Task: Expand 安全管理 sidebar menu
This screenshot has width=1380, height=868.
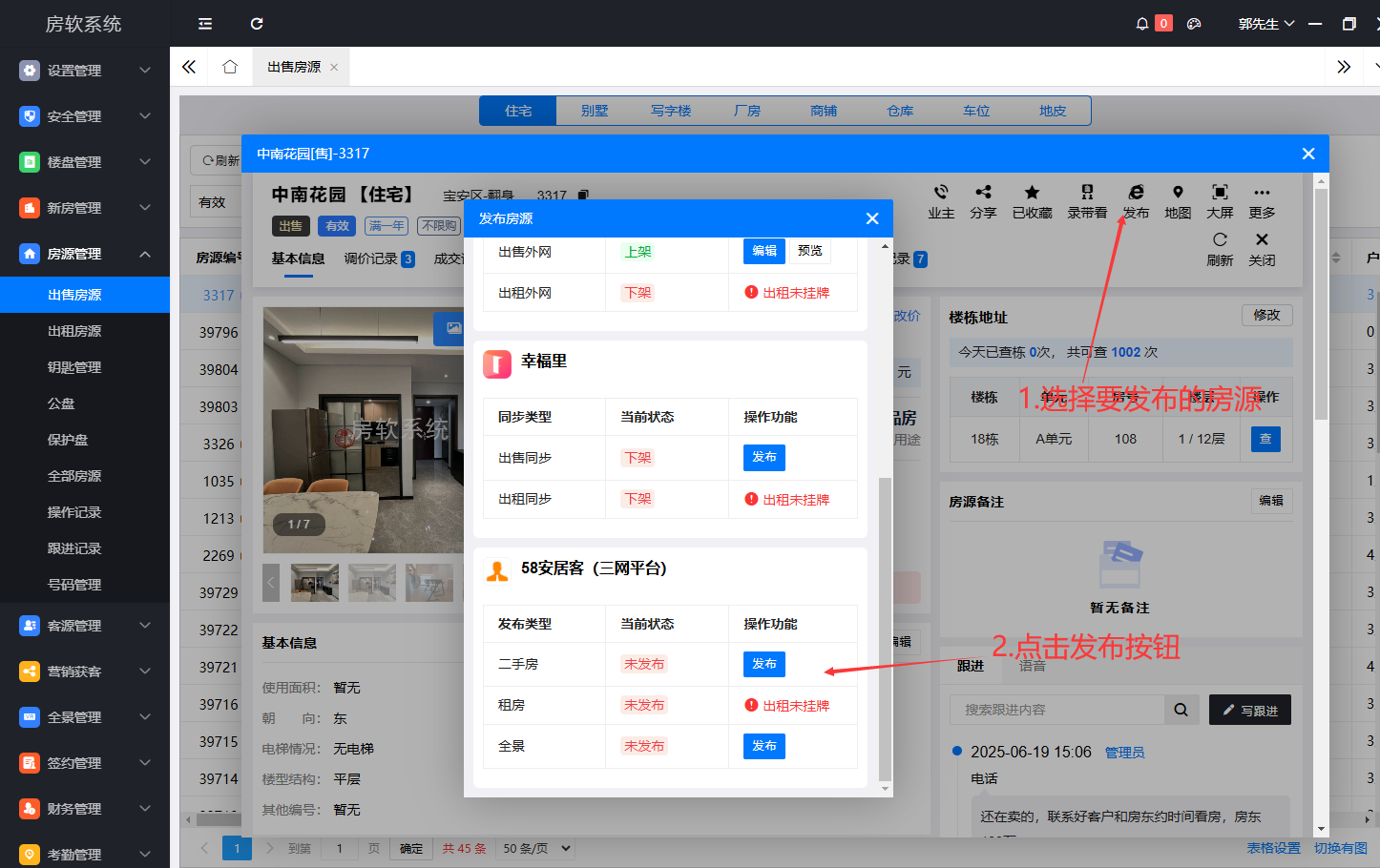Action: click(x=85, y=116)
